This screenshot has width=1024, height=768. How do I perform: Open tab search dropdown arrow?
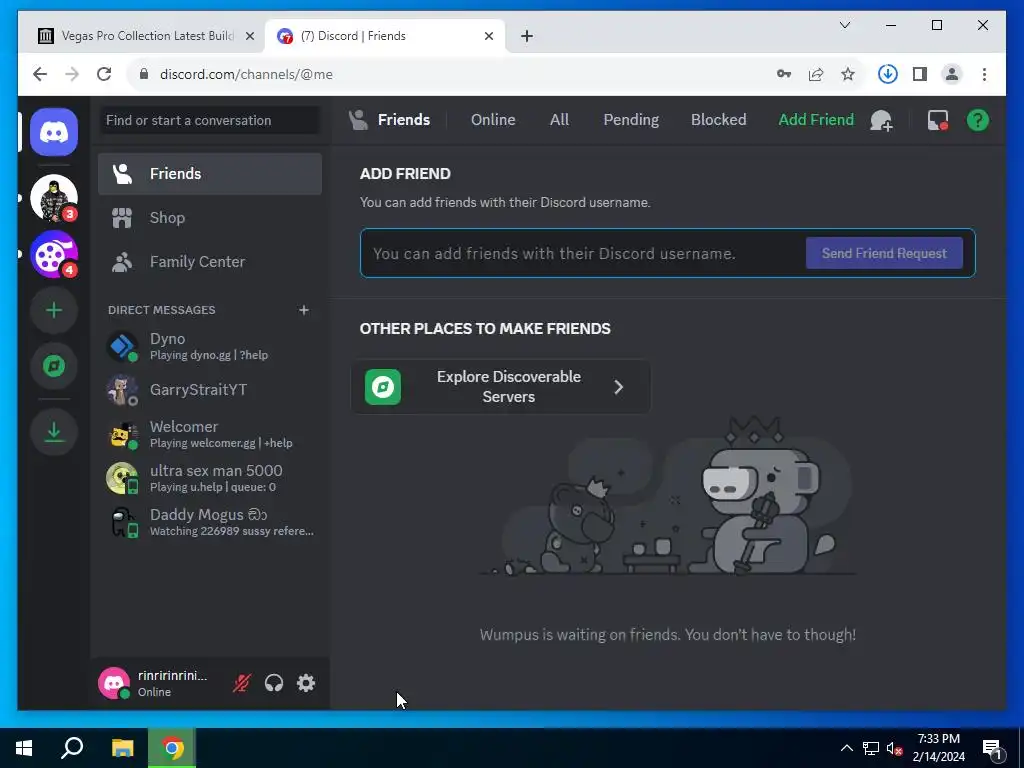[844, 25]
